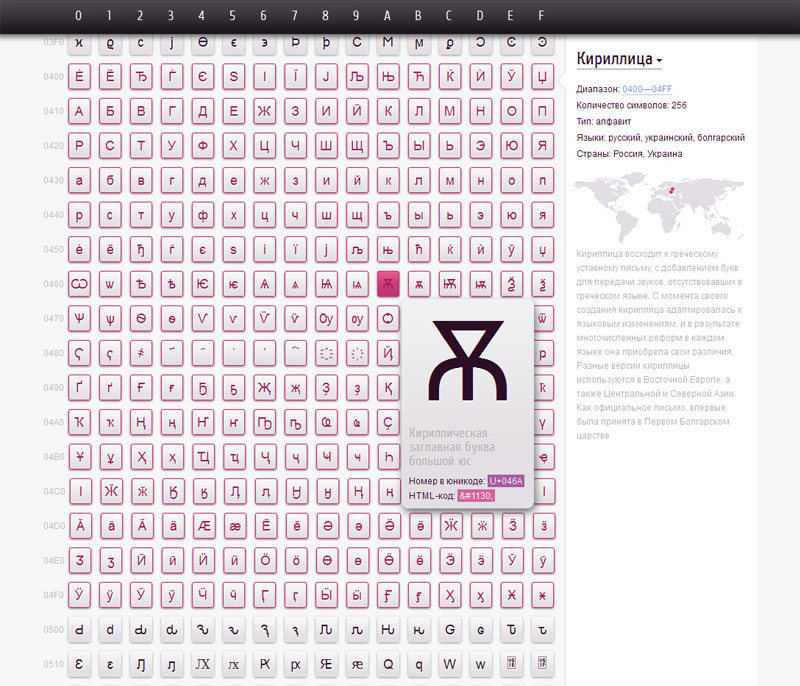Click the lowercase ф tile in row 0440
Viewport: 800px width, 686px height.
[202, 215]
